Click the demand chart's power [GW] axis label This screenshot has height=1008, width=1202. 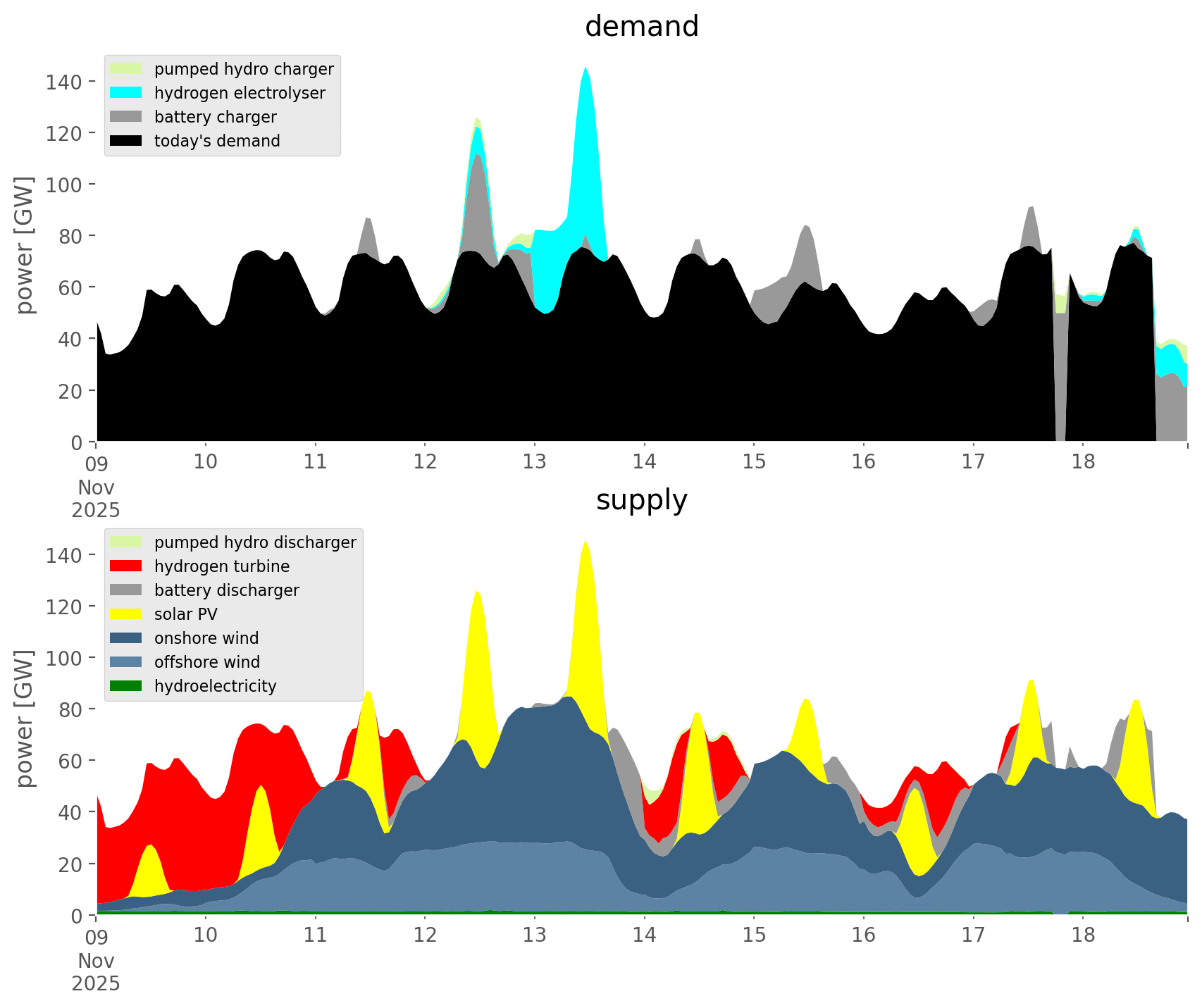tap(24, 245)
